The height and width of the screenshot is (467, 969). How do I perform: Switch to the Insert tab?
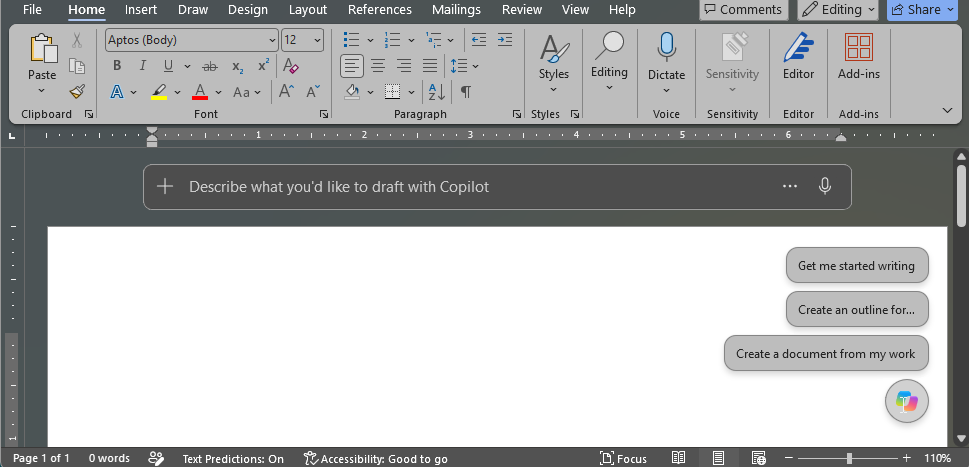pyautogui.click(x=141, y=10)
